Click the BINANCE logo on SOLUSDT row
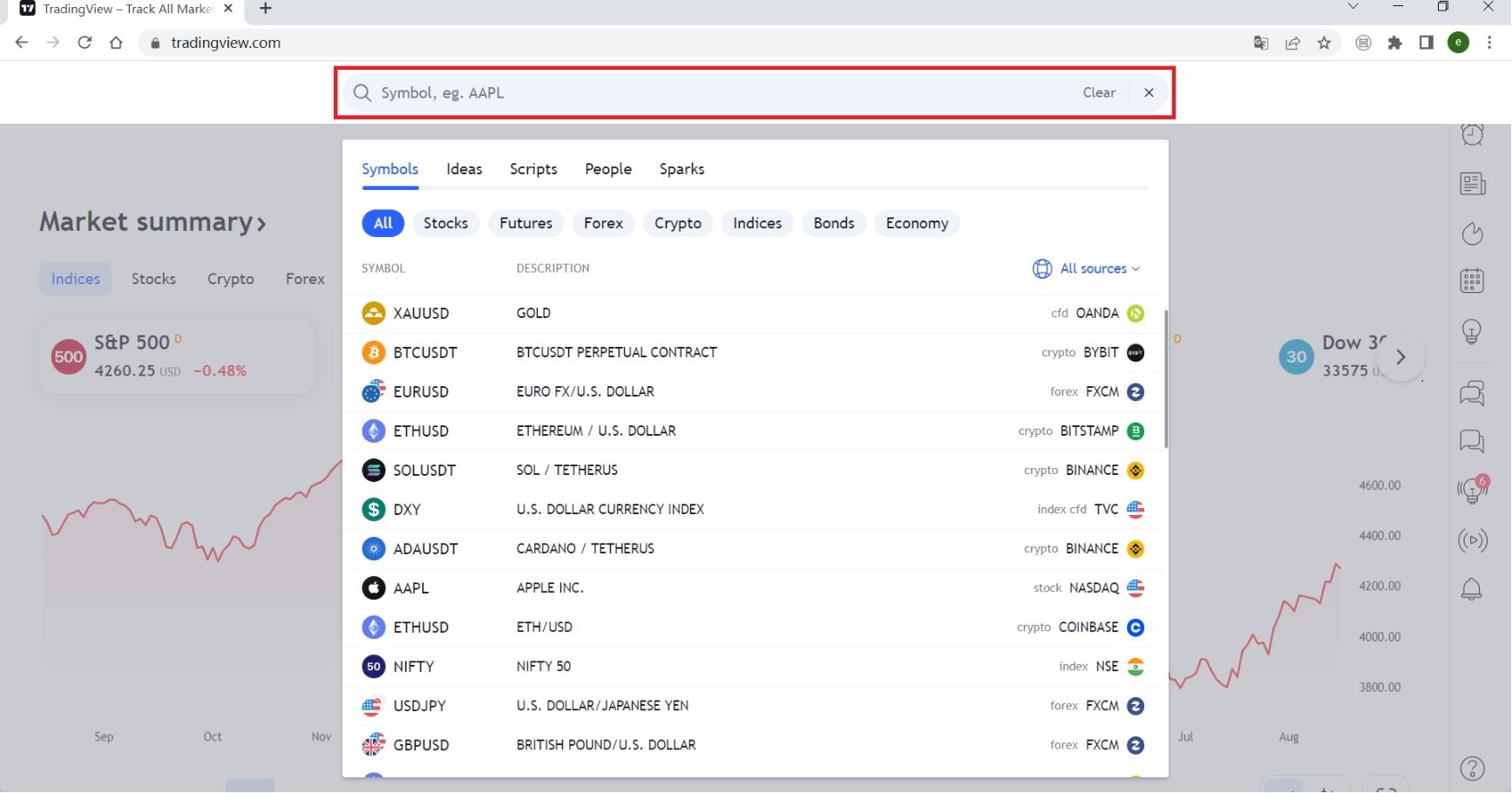 (1135, 470)
